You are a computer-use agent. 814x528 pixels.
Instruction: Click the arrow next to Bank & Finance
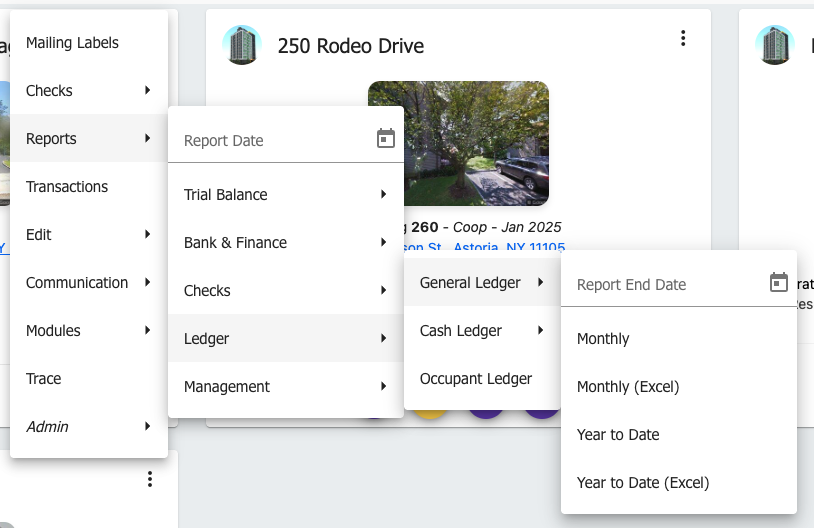coord(383,242)
